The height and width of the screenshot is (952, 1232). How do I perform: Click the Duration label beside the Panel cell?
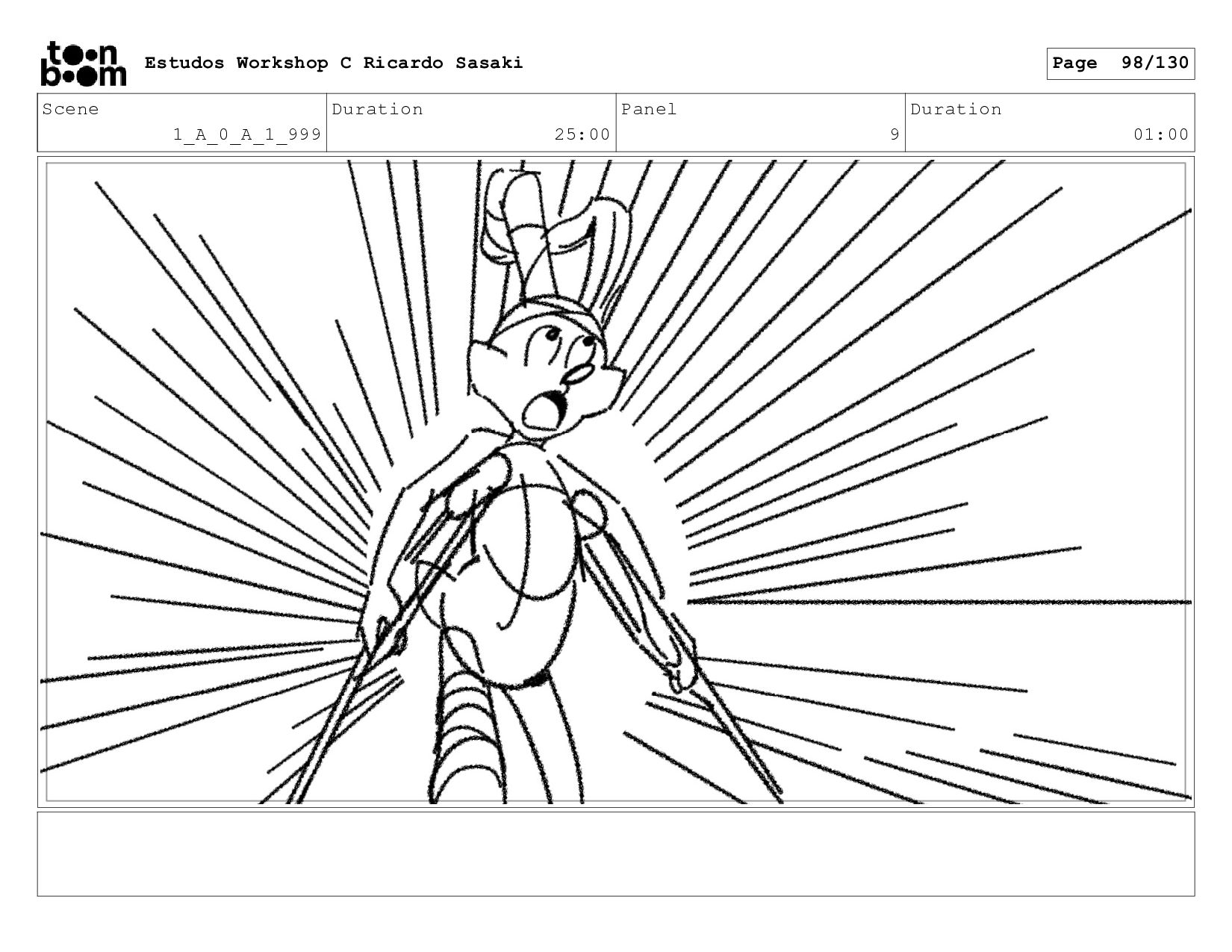pos(956,109)
